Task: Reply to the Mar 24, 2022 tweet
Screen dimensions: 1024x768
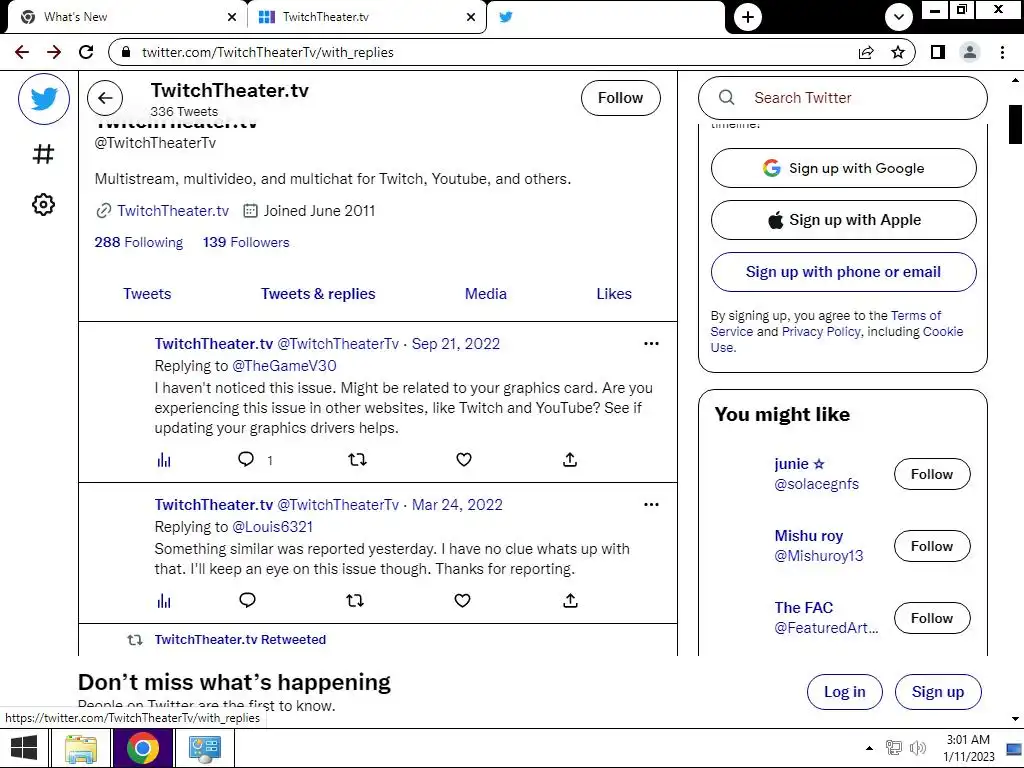Action: 248,600
